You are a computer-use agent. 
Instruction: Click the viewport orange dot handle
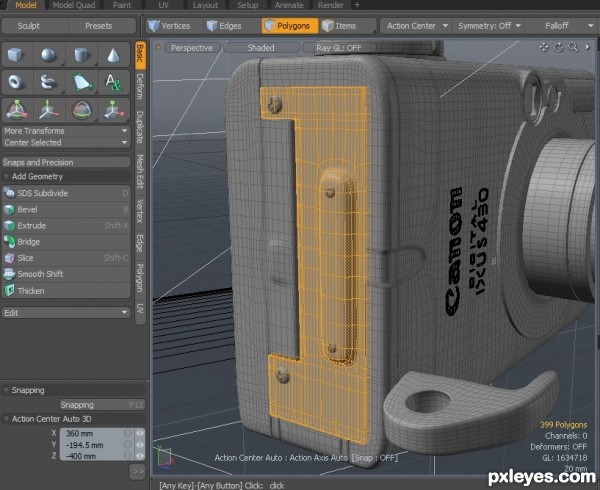[x=158, y=47]
